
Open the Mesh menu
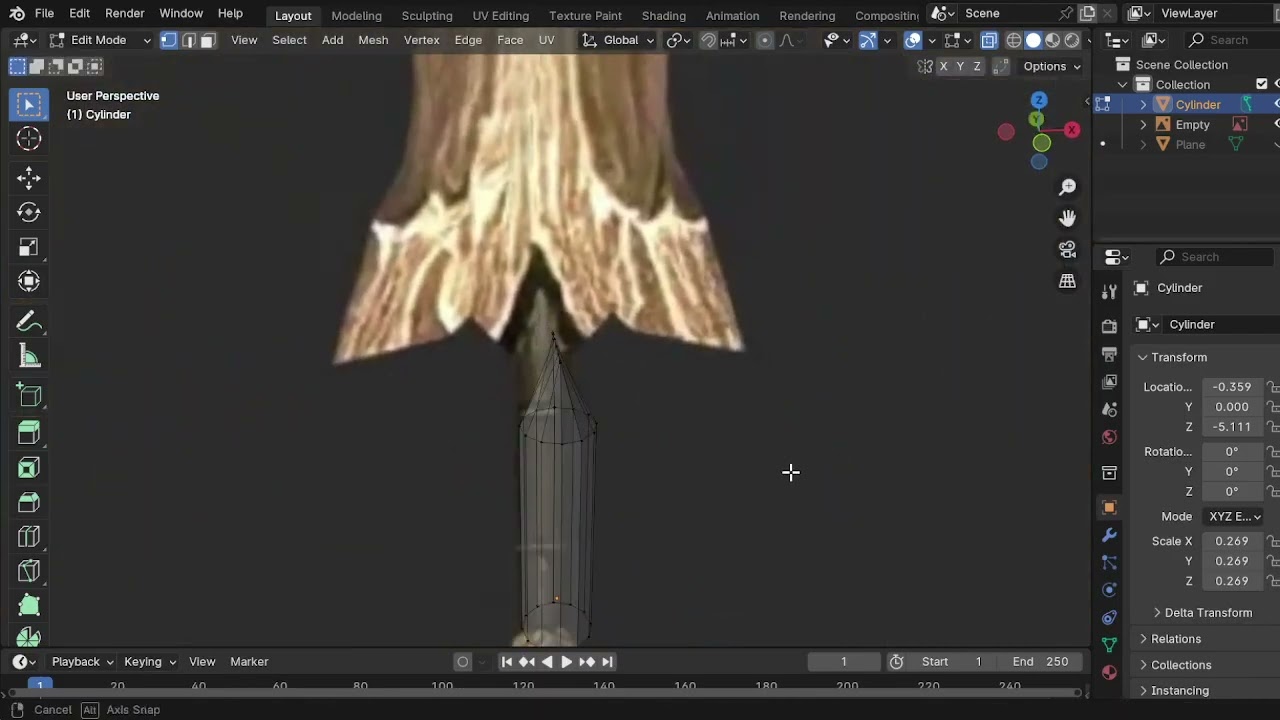pos(373,40)
